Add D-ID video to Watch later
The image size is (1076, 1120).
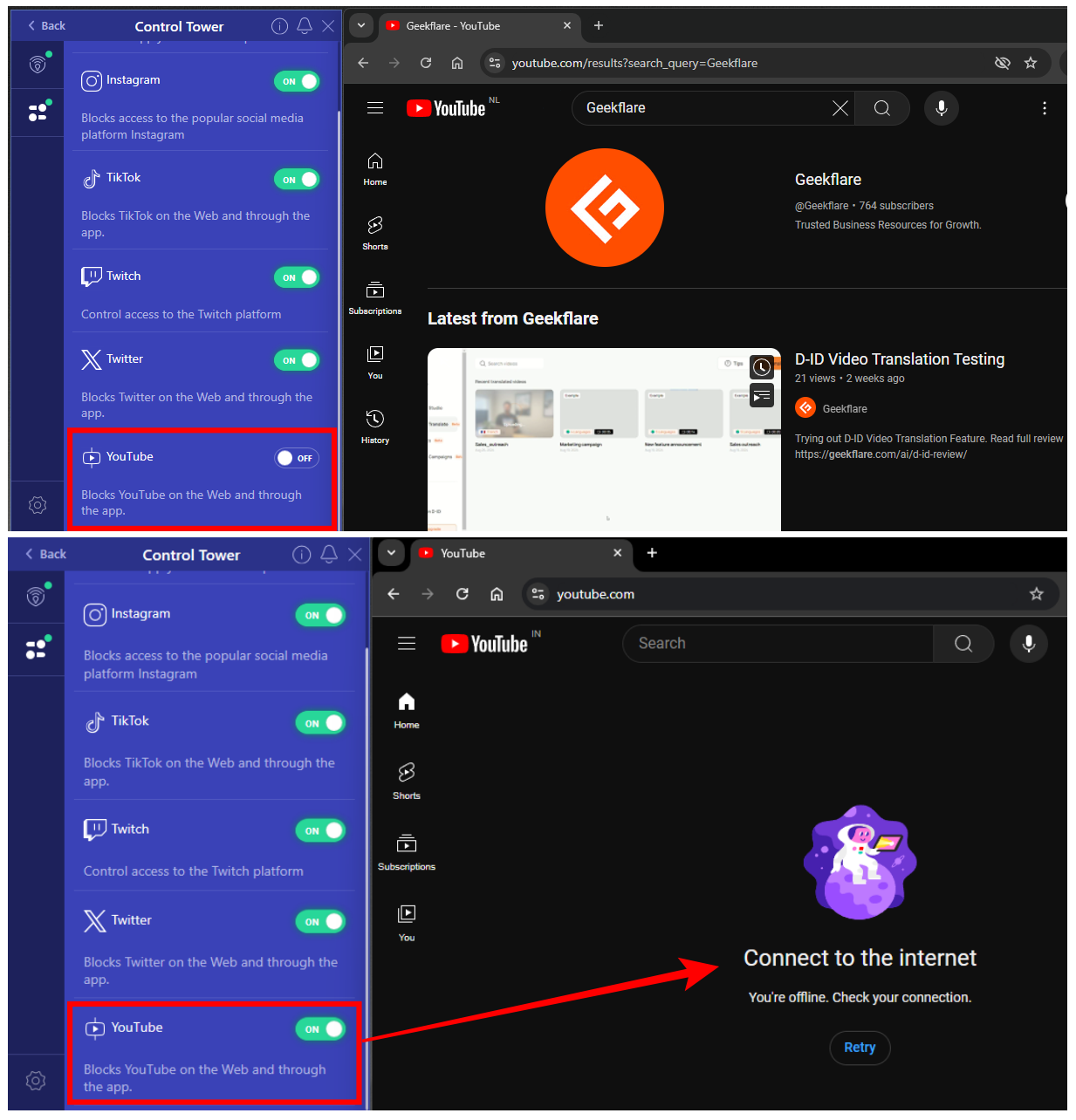click(762, 367)
